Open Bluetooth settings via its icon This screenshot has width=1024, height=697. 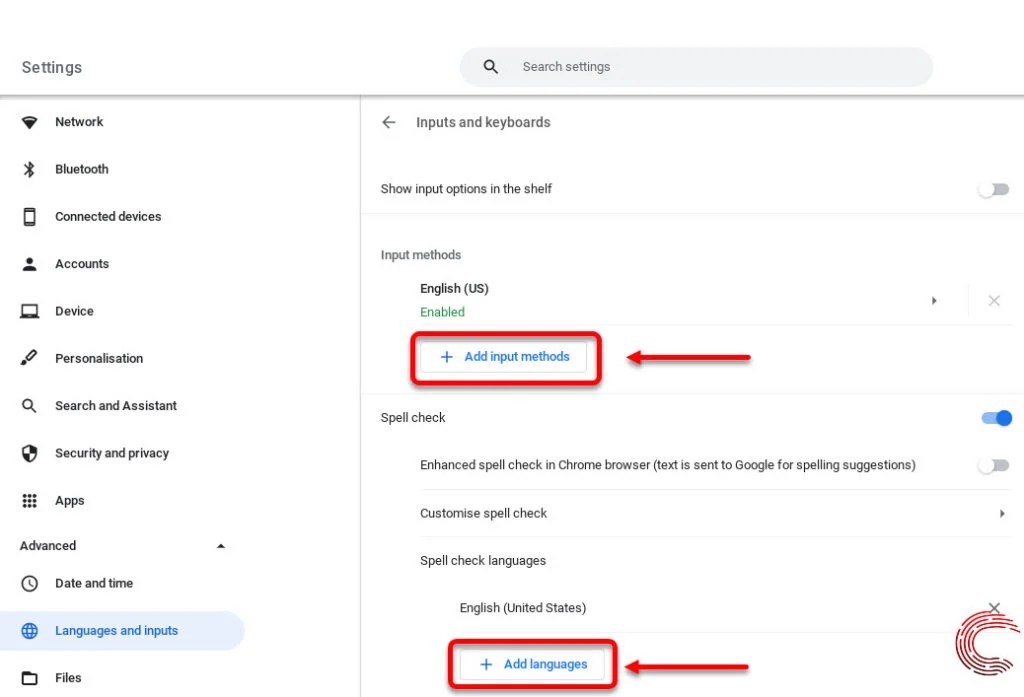(31, 169)
